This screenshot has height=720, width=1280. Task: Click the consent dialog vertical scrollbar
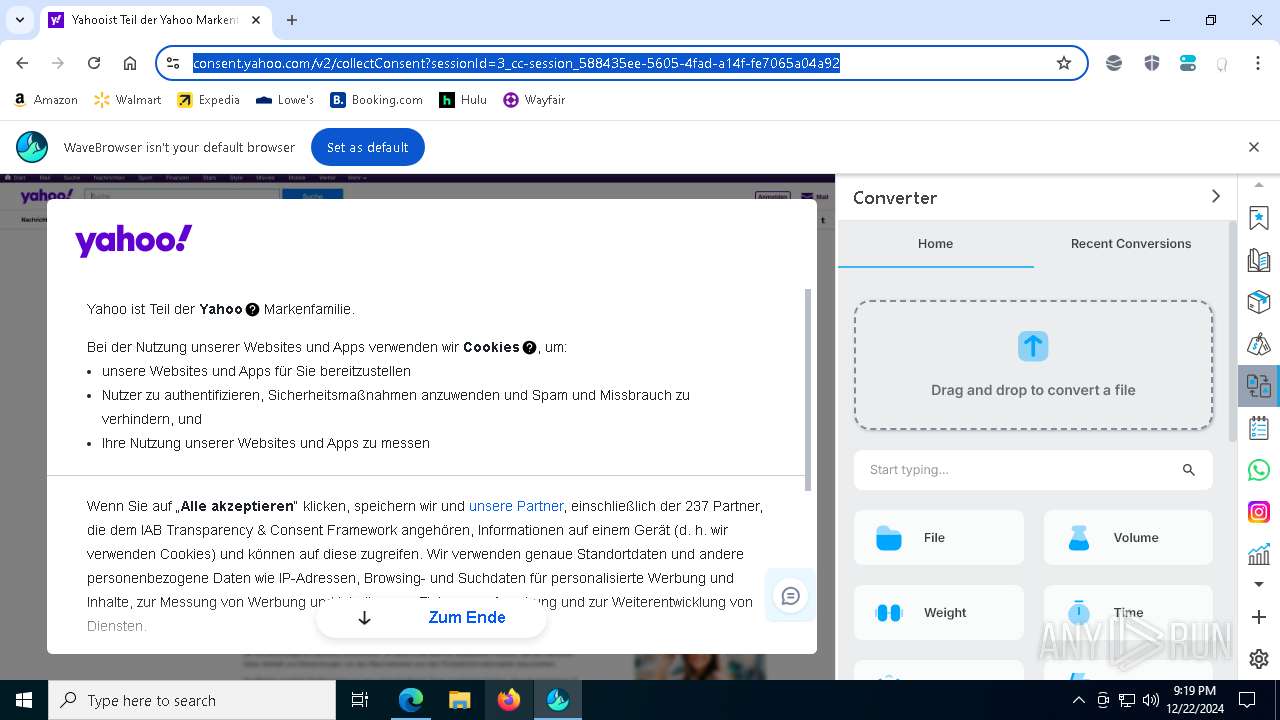[x=808, y=390]
